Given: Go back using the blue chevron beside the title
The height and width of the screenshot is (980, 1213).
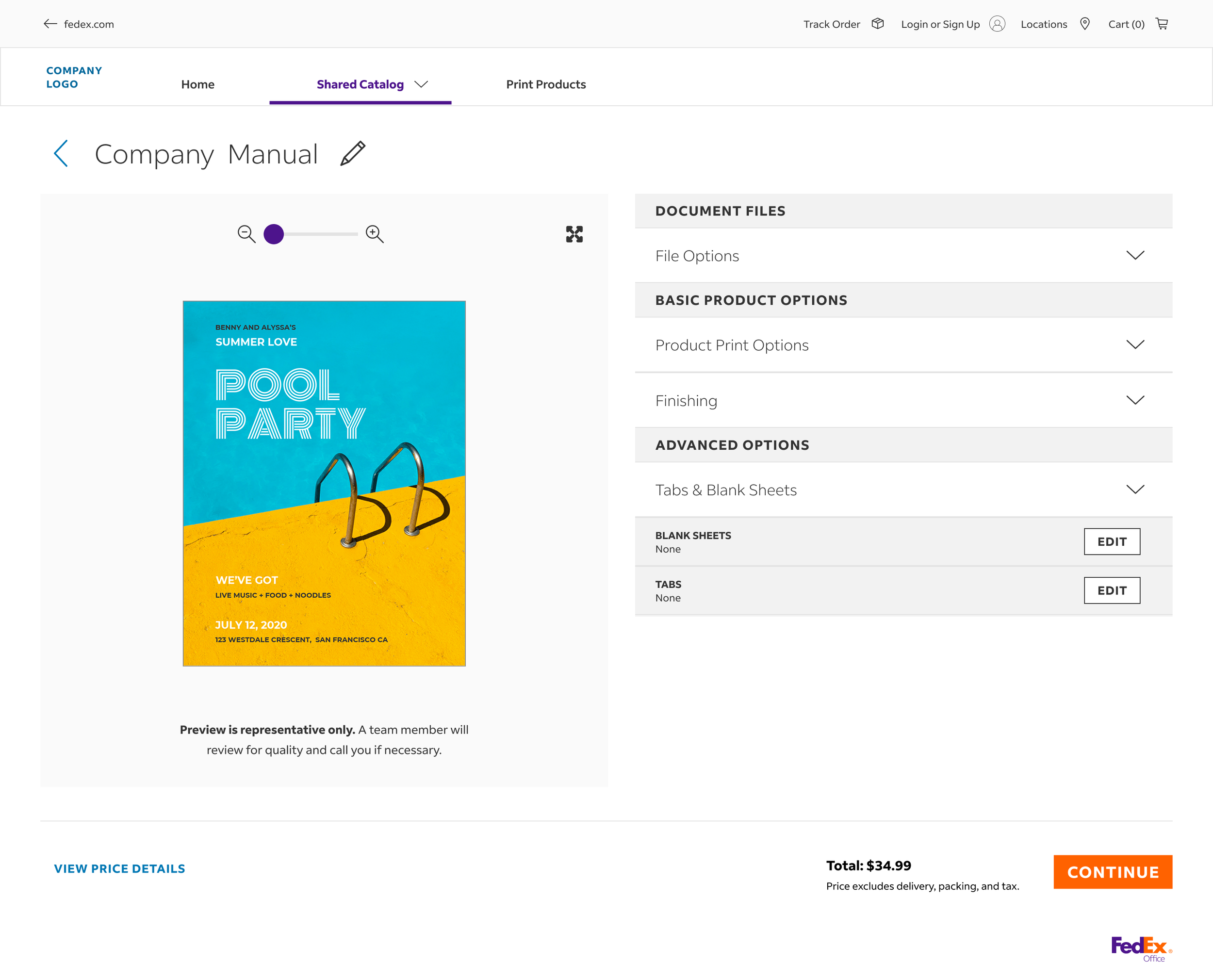Looking at the screenshot, I should [x=61, y=153].
